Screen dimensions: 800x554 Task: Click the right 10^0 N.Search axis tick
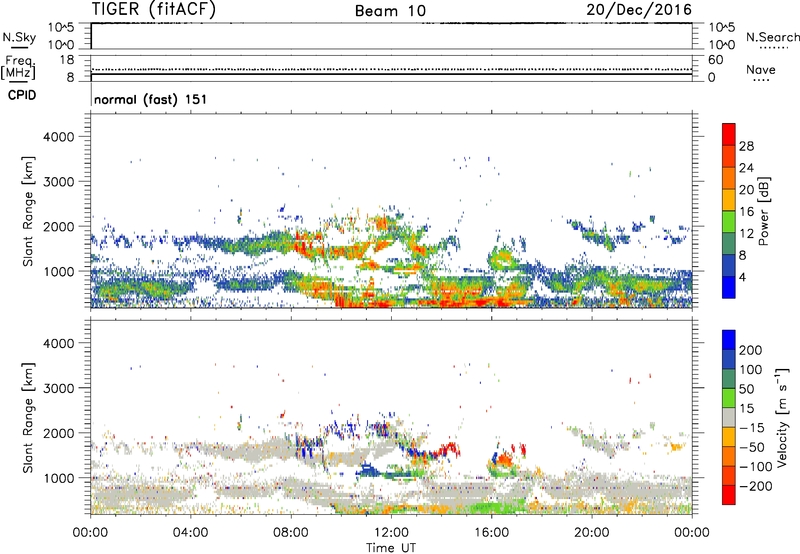click(722, 45)
